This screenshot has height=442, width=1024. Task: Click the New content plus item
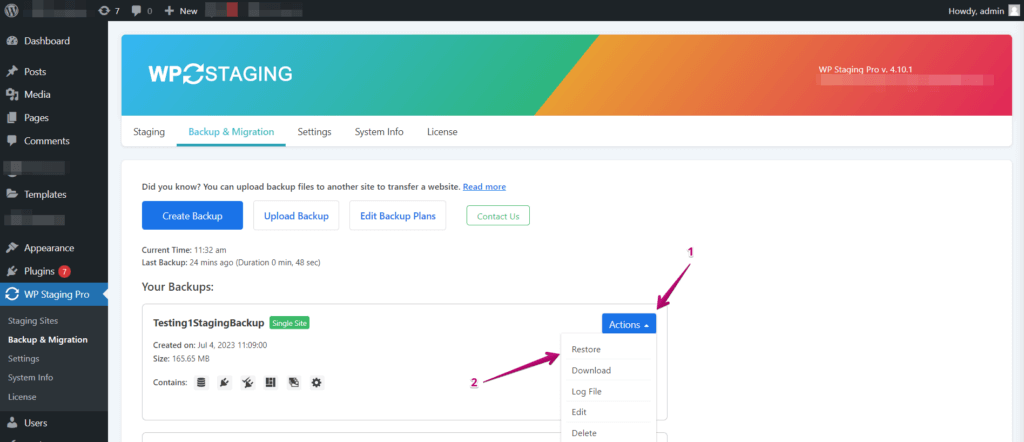pyautogui.click(x=181, y=10)
